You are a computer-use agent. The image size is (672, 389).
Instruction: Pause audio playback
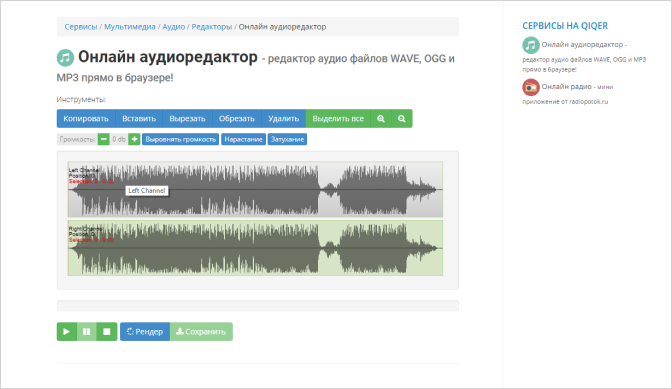(x=87, y=332)
